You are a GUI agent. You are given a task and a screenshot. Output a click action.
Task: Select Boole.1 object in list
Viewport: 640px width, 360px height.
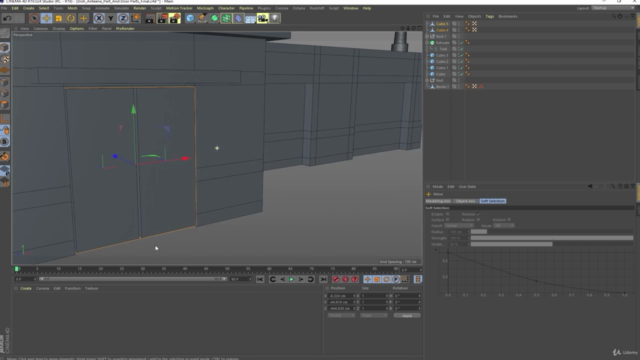point(442,87)
